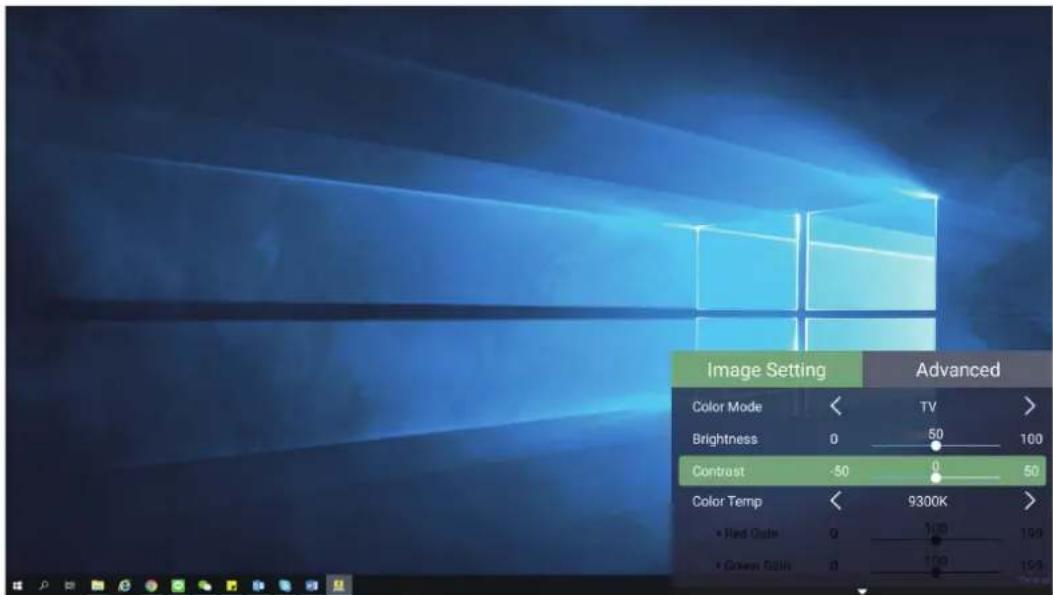This screenshot has width=1053, height=595.
Task: Select the Brightness row label
Action: tap(725, 439)
